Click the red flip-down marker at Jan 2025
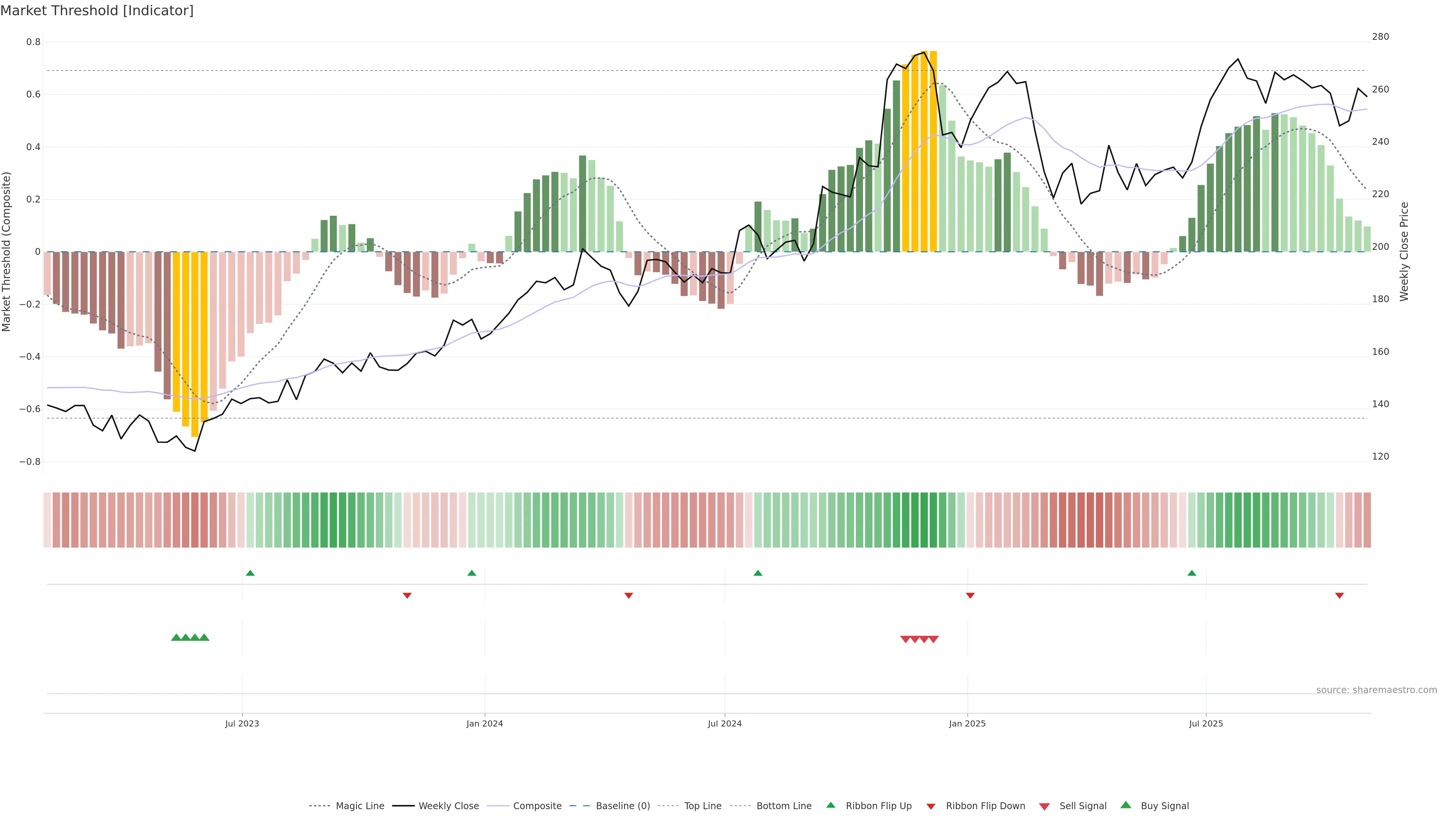1456x819 pixels. click(970, 595)
